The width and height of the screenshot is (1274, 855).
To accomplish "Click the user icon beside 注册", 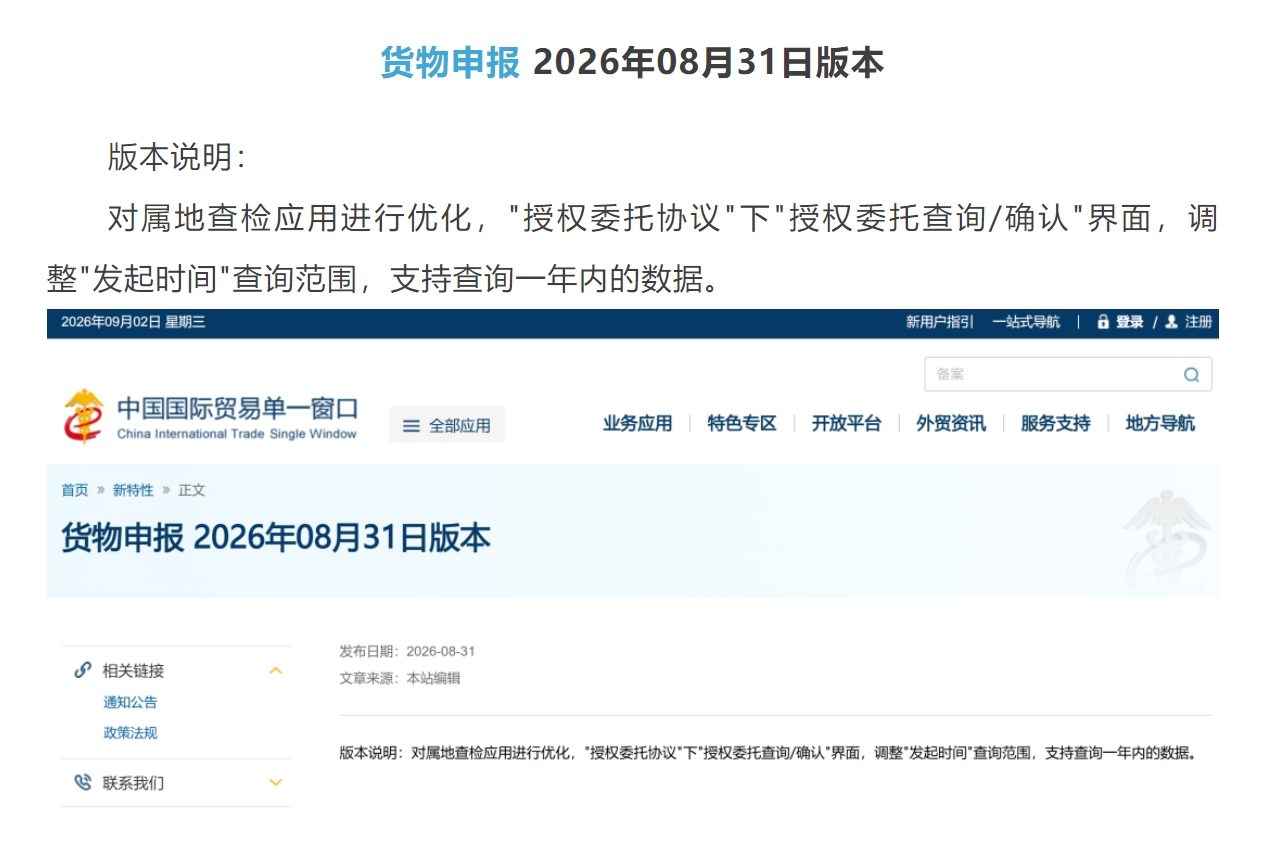I will click(1171, 322).
